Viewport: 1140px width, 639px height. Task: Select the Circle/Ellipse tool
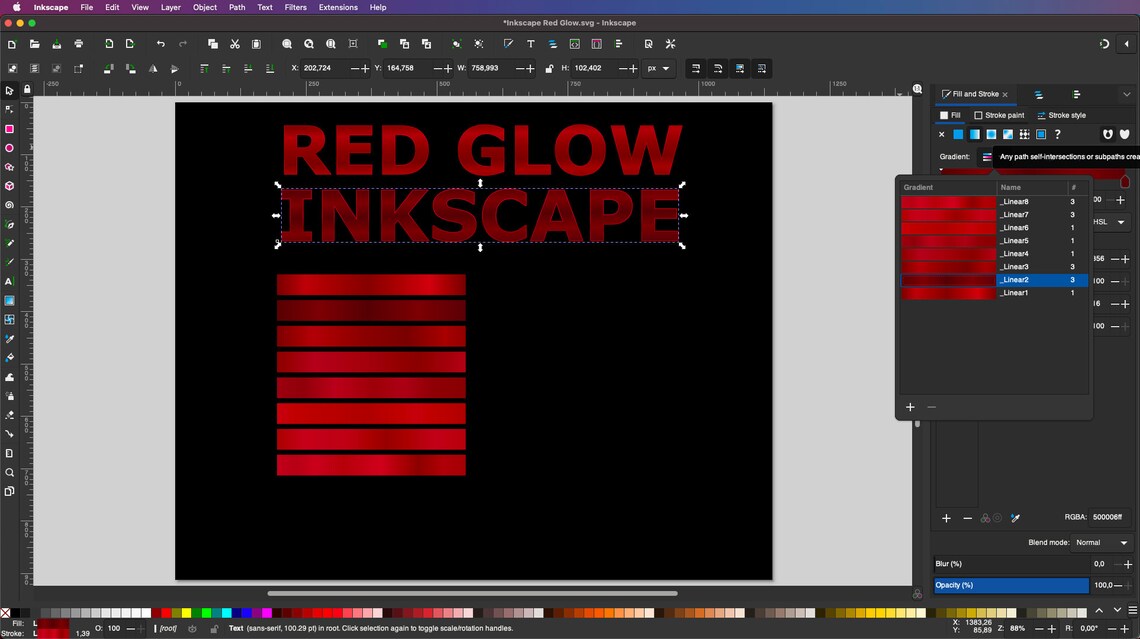click(x=10, y=147)
